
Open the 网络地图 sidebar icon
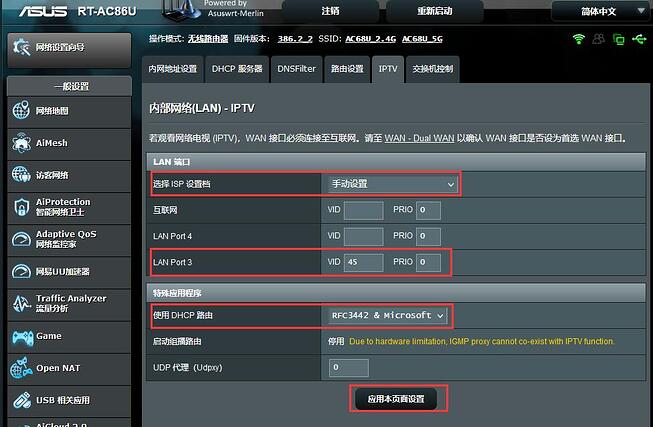(20, 111)
